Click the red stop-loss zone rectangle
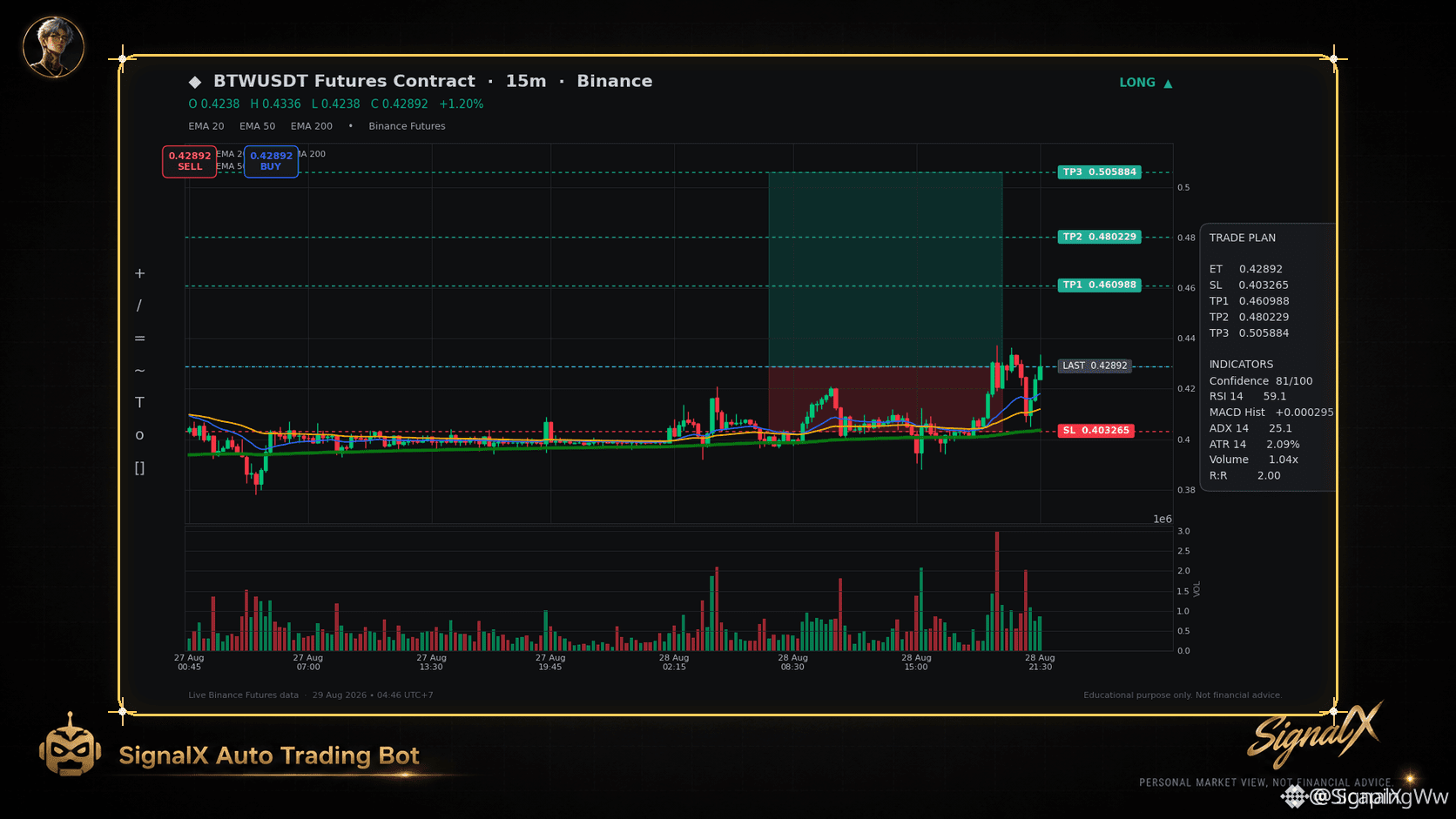The image size is (1456, 819). point(885,399)
